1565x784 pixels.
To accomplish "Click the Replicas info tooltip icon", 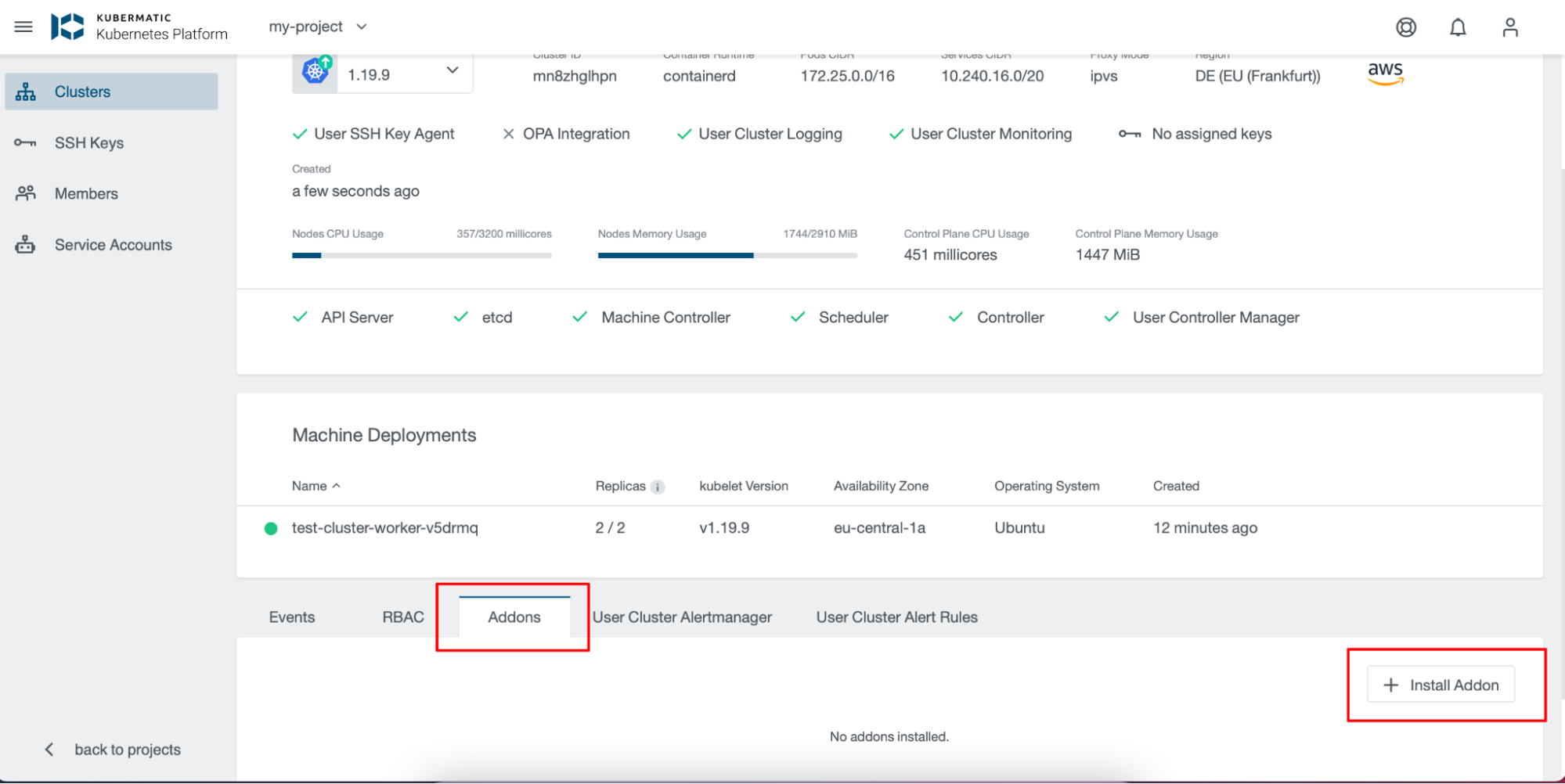I will [x=657, y=487].
